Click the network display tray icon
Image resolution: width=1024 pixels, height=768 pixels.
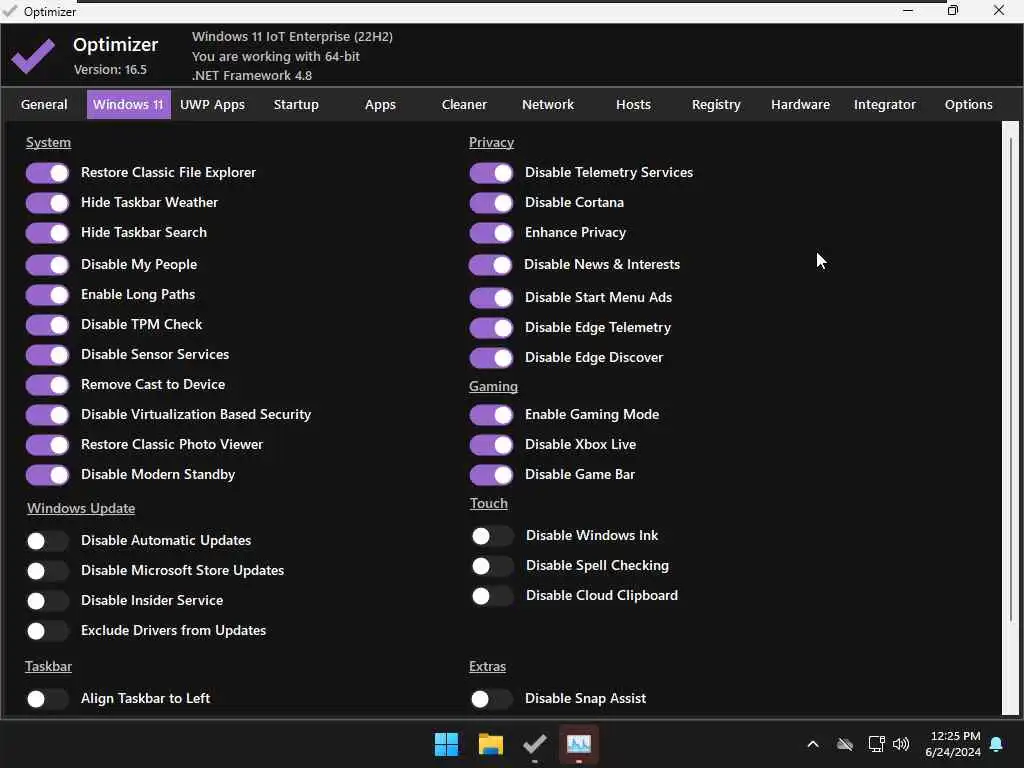click(x=876, y=744)
